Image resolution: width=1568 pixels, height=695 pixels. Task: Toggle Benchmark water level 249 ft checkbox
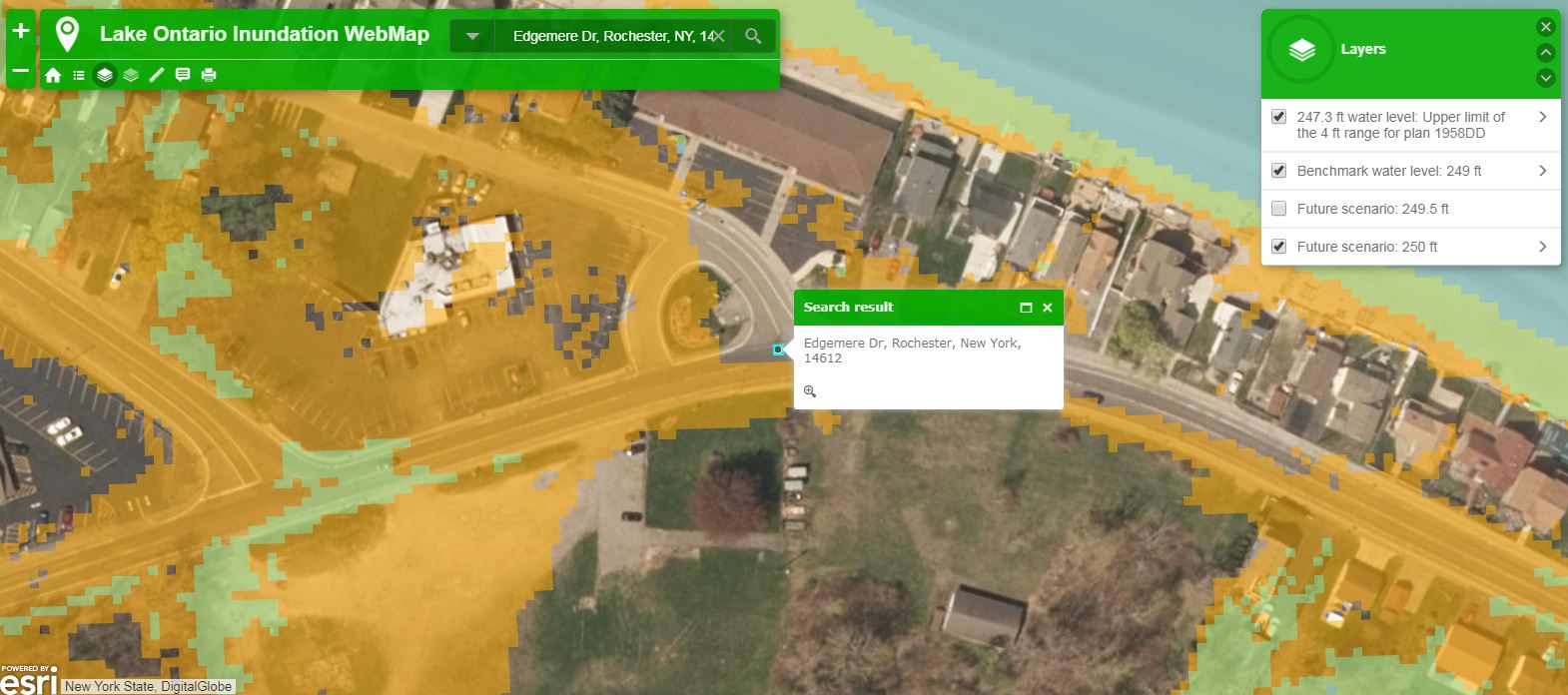tap(1278, 171)
